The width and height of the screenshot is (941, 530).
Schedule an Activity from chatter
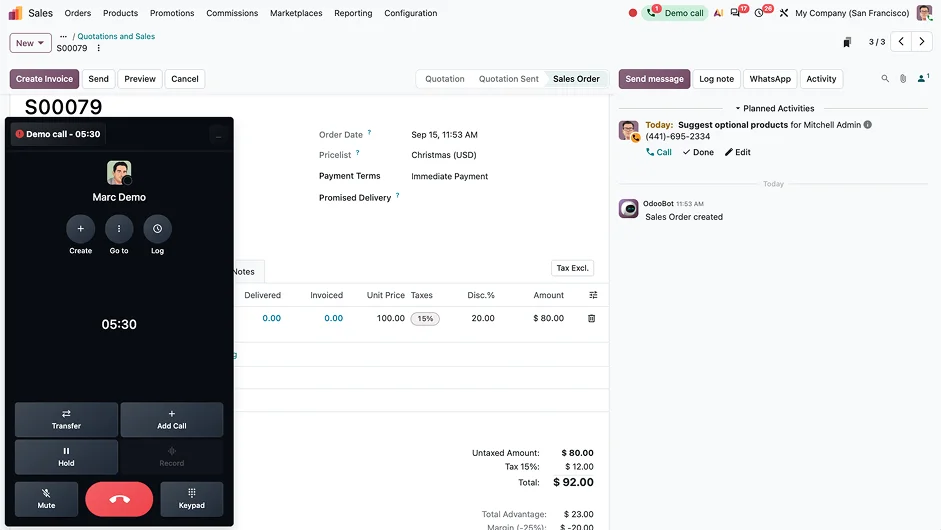(821, 79)
